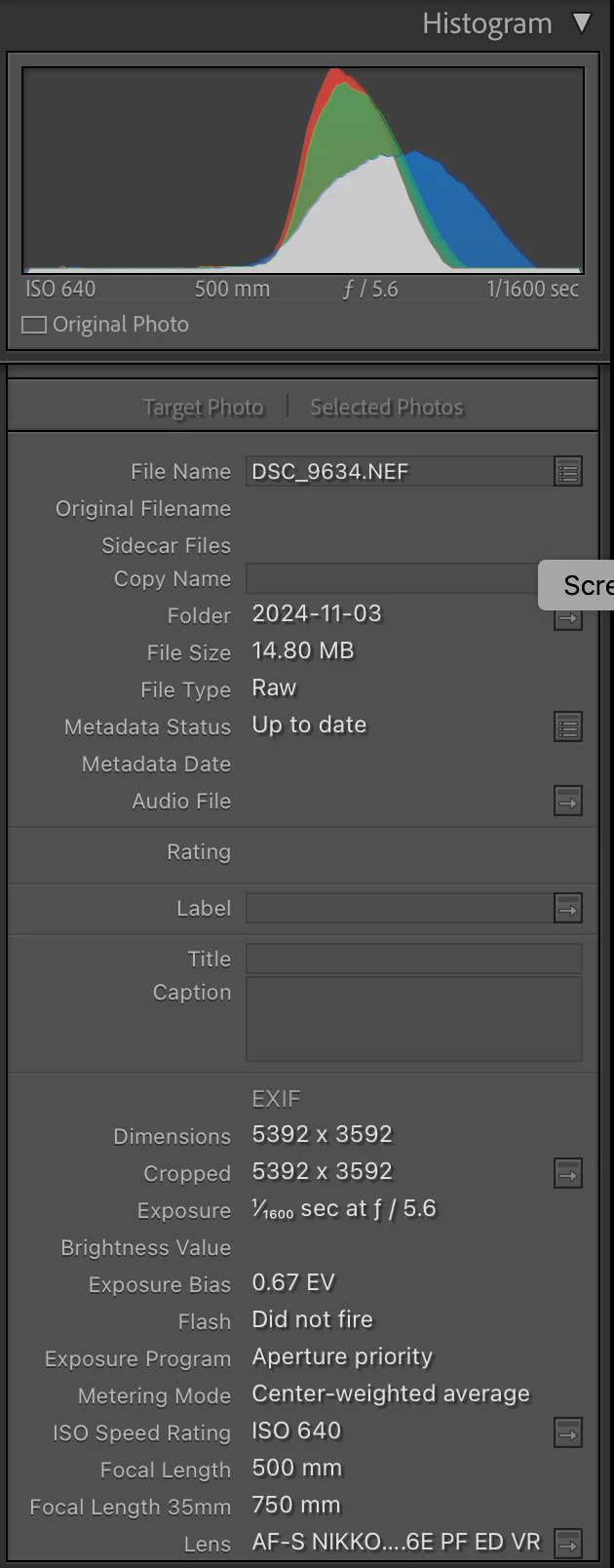
Task: Open crop tool via Cropped arrow icon
Action: click(x=568, y=1173)
